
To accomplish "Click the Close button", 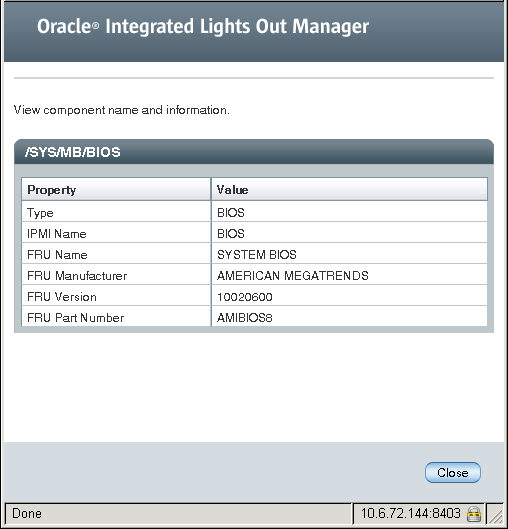I will pyautogui.click(x=453, y=472).
